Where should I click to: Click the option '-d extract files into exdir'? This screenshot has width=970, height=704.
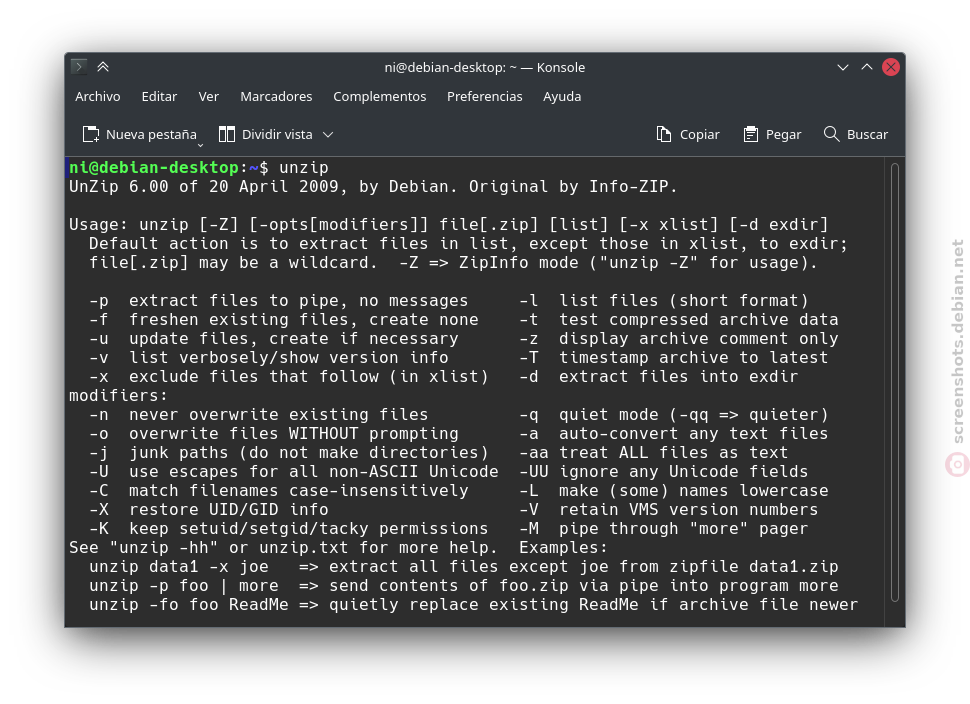(x=659, y=377)
